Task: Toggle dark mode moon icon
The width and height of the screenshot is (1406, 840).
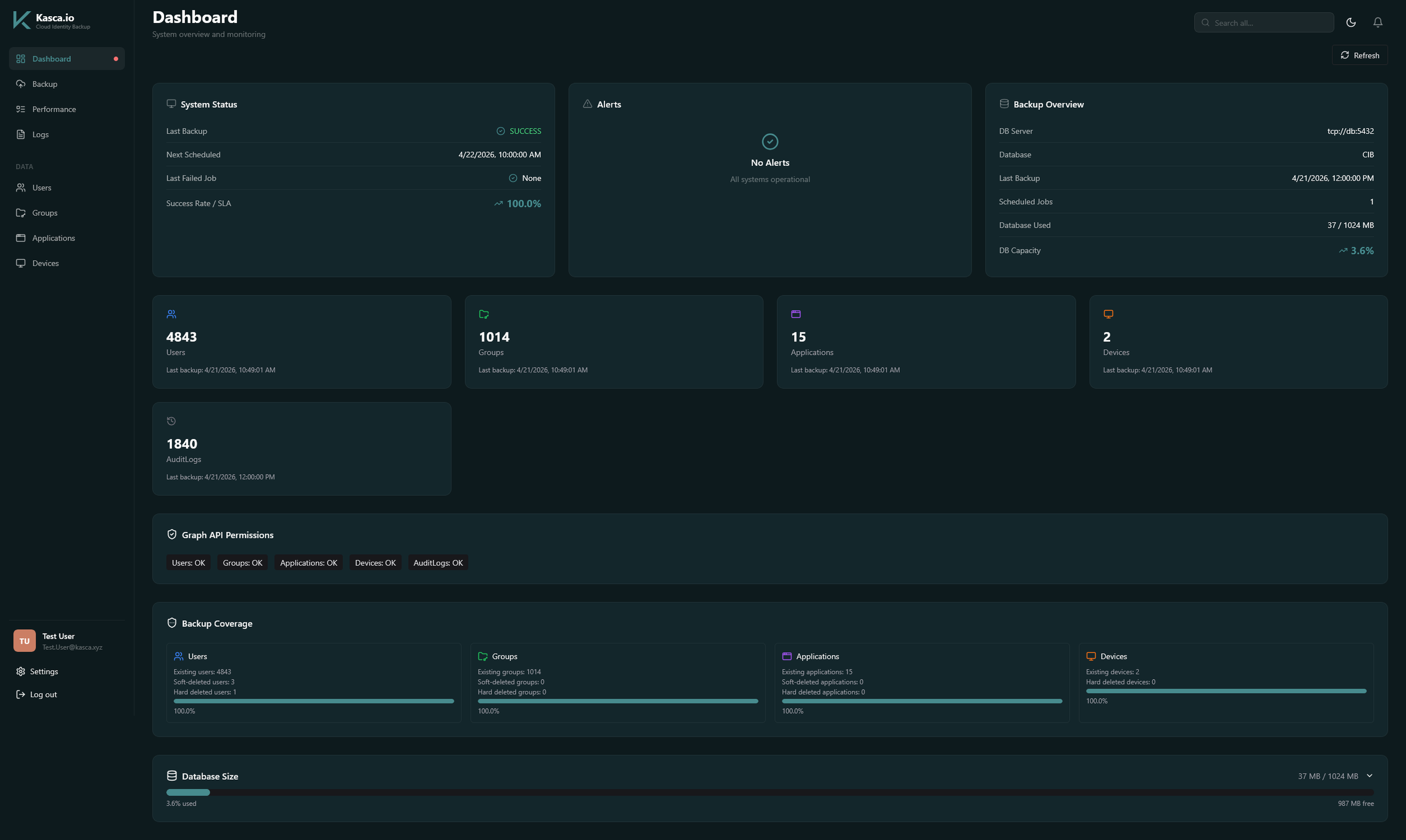Action: 1351,22
